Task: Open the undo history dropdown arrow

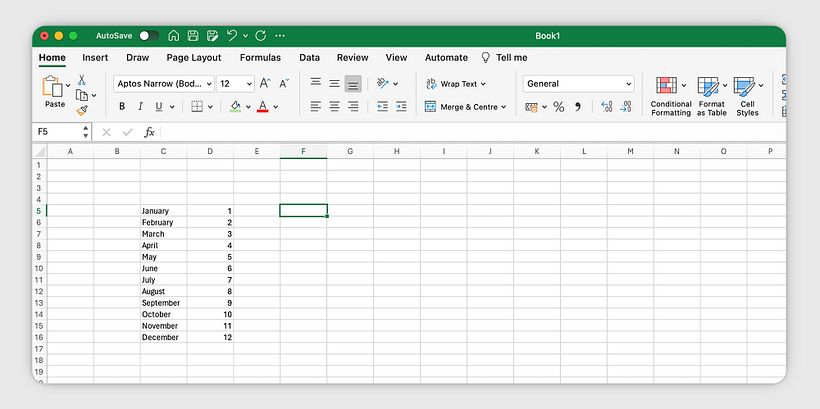Action: point(245,36)
